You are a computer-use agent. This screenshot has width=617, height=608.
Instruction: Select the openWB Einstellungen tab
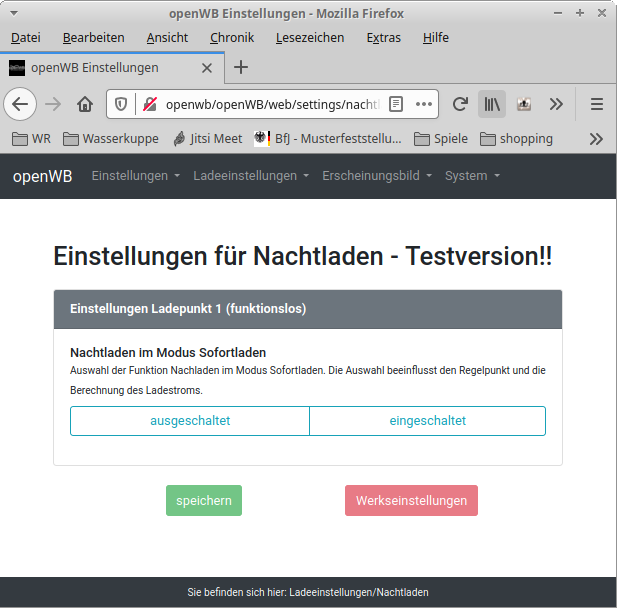point(112,68)
